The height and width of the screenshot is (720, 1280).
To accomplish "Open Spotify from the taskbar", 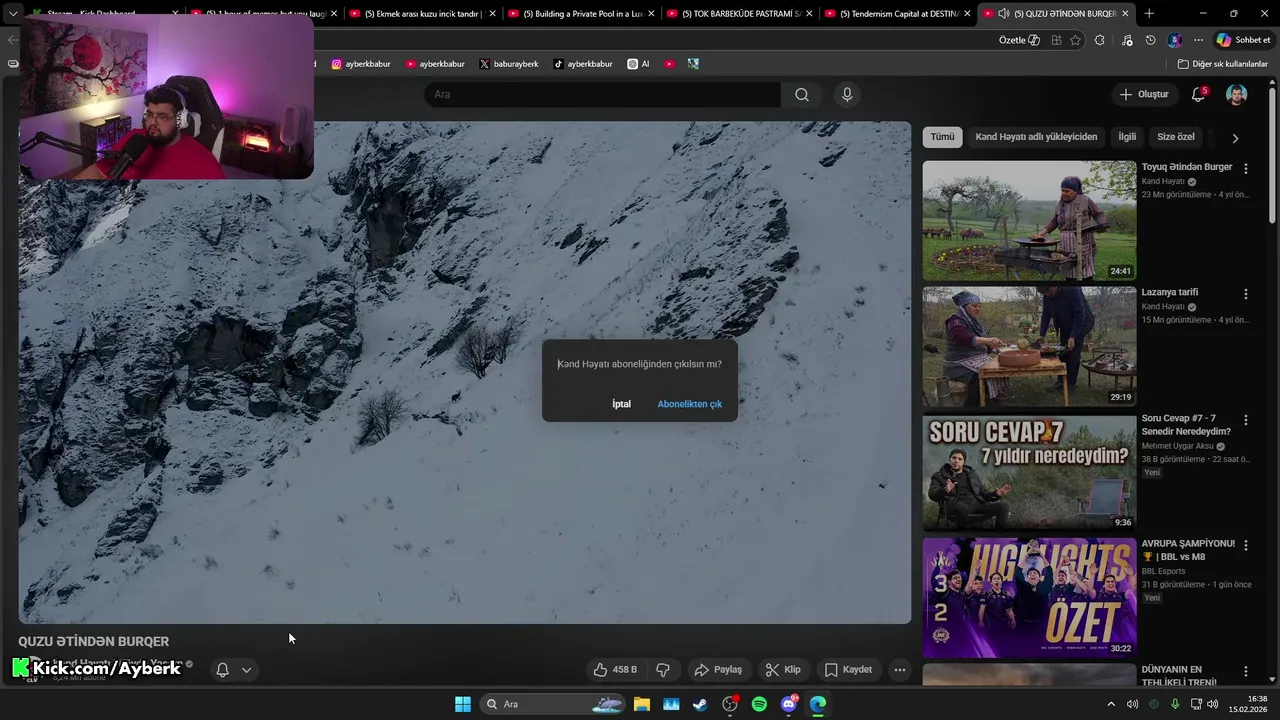I will pyautogui.click(x=759, y=704).
